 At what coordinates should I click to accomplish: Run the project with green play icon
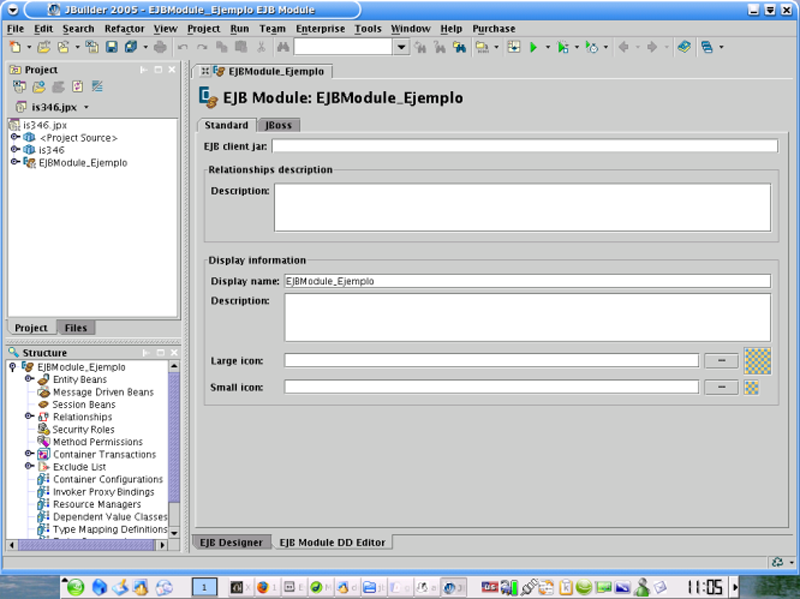click(x=534, y=47)
